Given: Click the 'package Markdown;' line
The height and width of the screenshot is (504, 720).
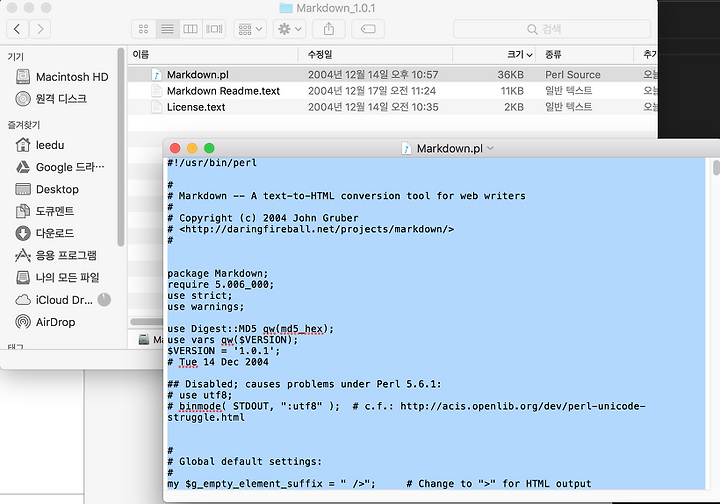Looking at the screenshot, I should point(218,274).
